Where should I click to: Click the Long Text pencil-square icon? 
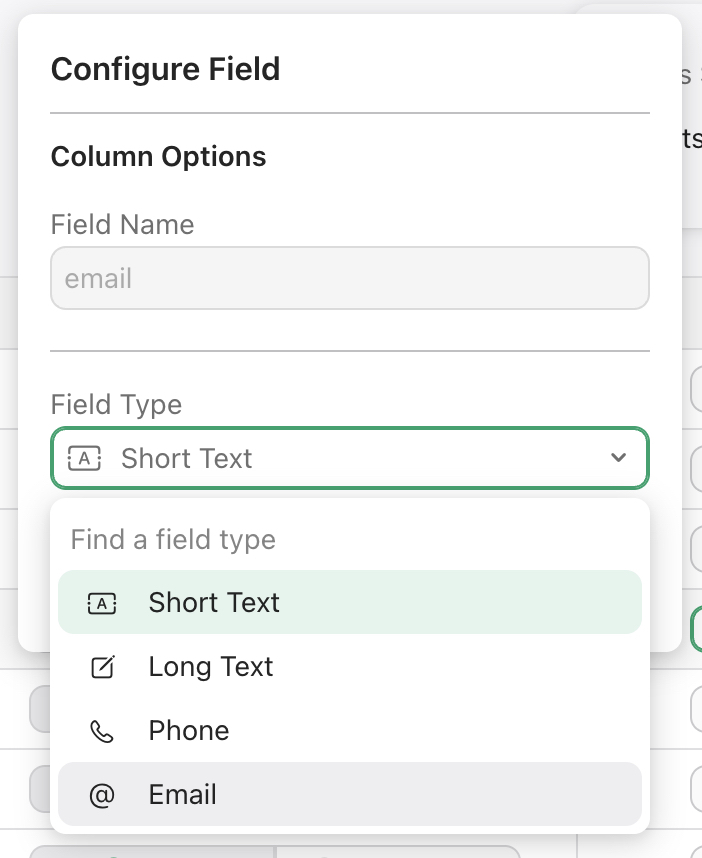[102, 667]
